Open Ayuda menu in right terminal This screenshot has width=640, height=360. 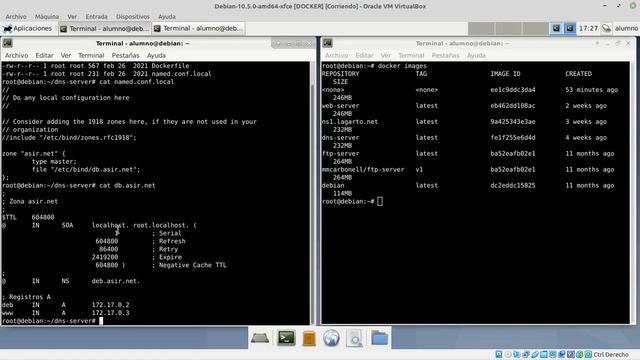[x=476, y=56]
